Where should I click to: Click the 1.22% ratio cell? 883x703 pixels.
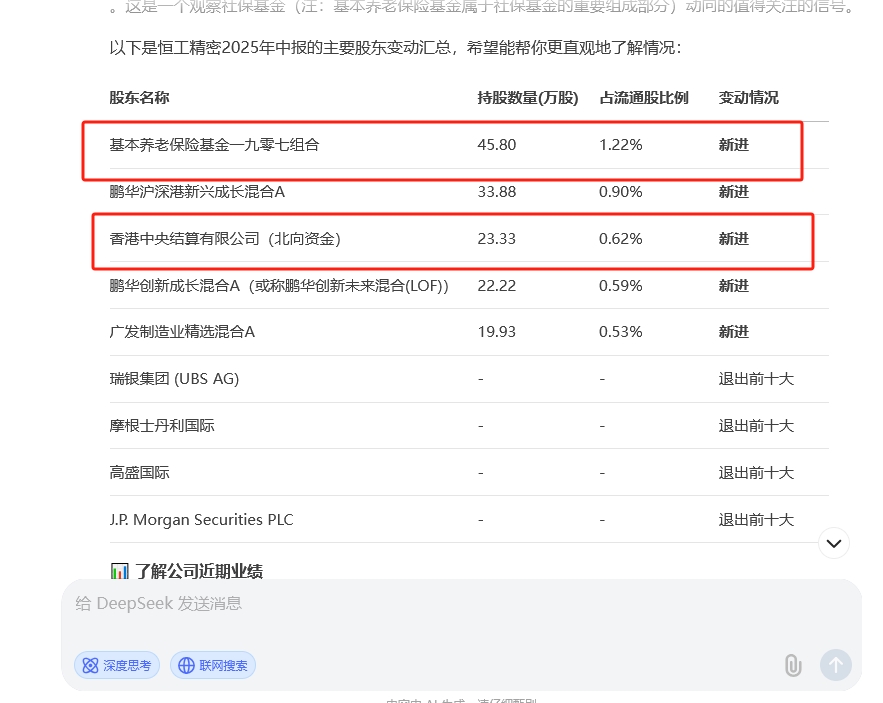(621, 145)
